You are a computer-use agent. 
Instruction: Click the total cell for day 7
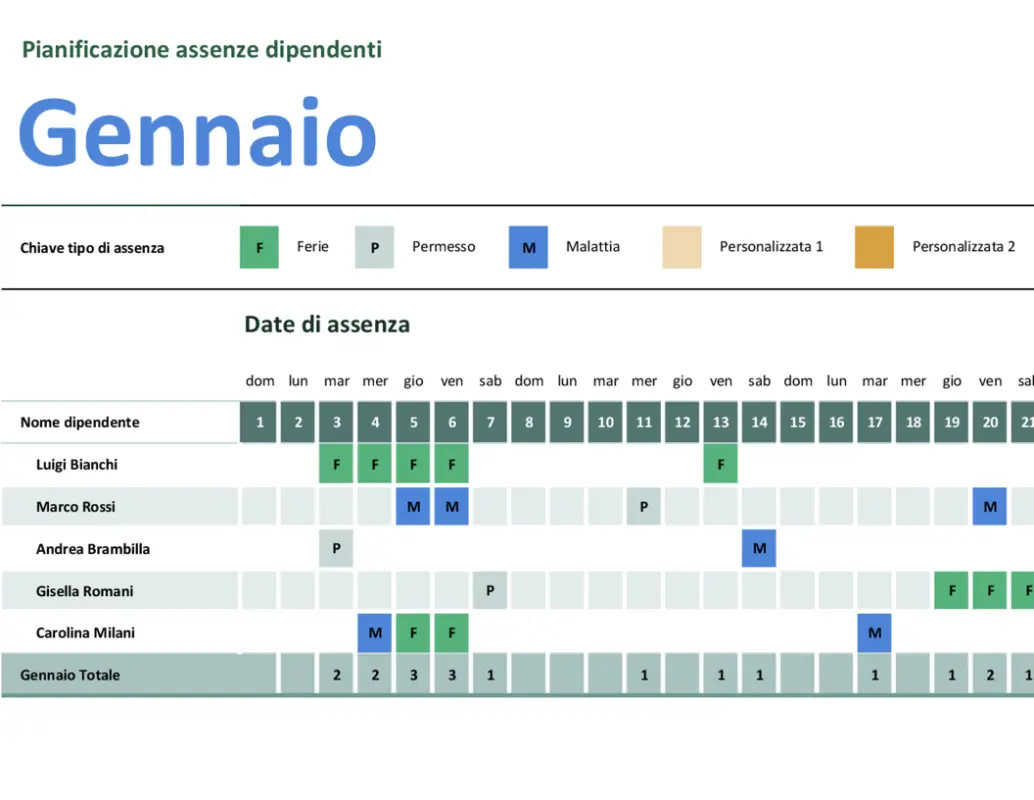(x=490, y=675)
